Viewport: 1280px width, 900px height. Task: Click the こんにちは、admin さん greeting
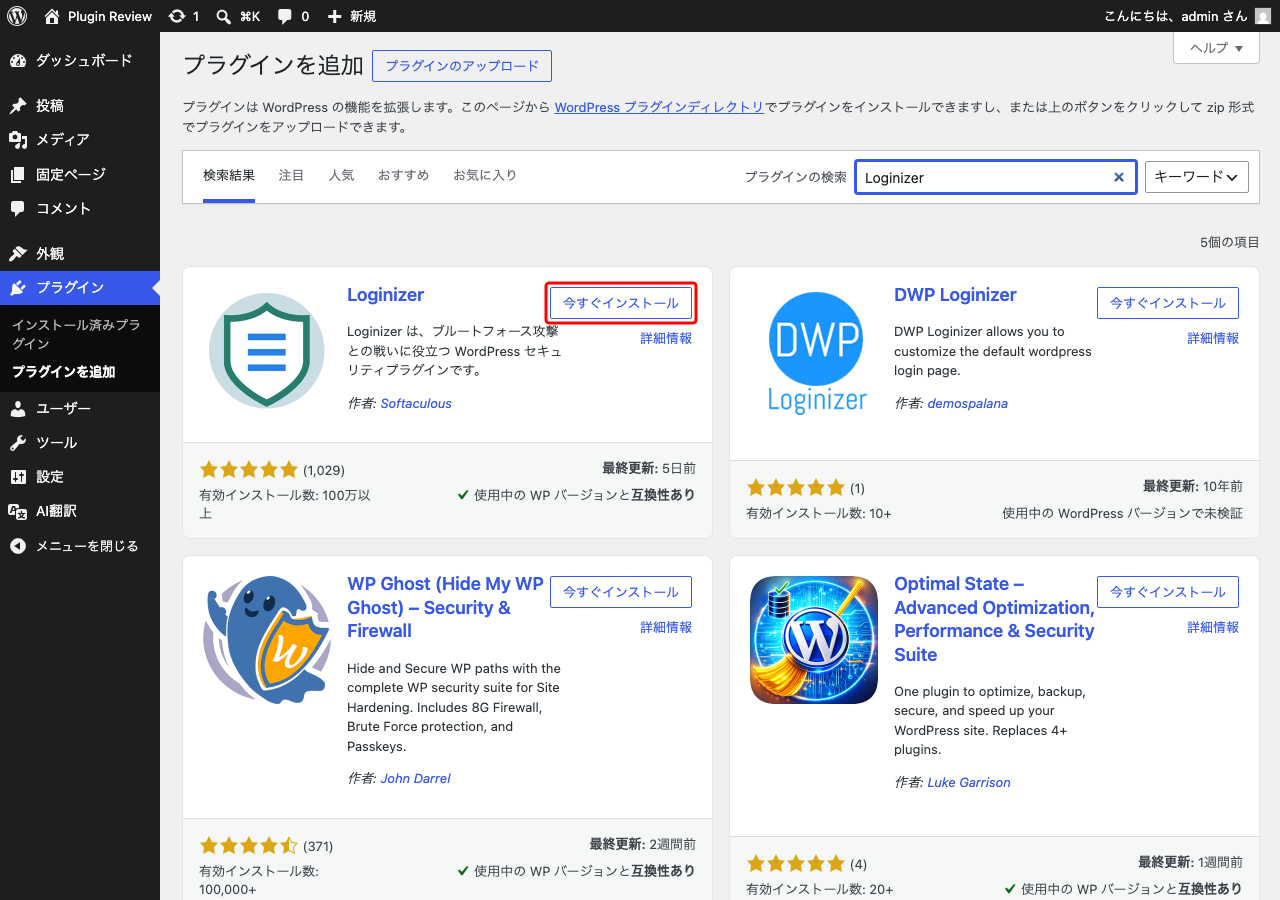1176,16
